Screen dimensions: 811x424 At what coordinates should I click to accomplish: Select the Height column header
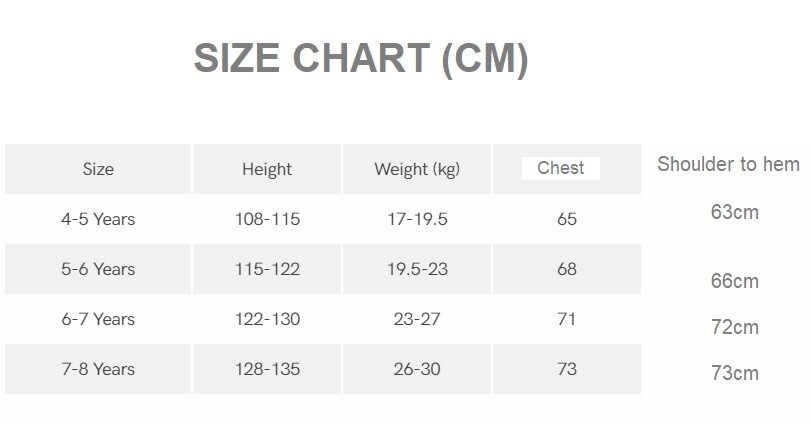(x=267, y=169)
